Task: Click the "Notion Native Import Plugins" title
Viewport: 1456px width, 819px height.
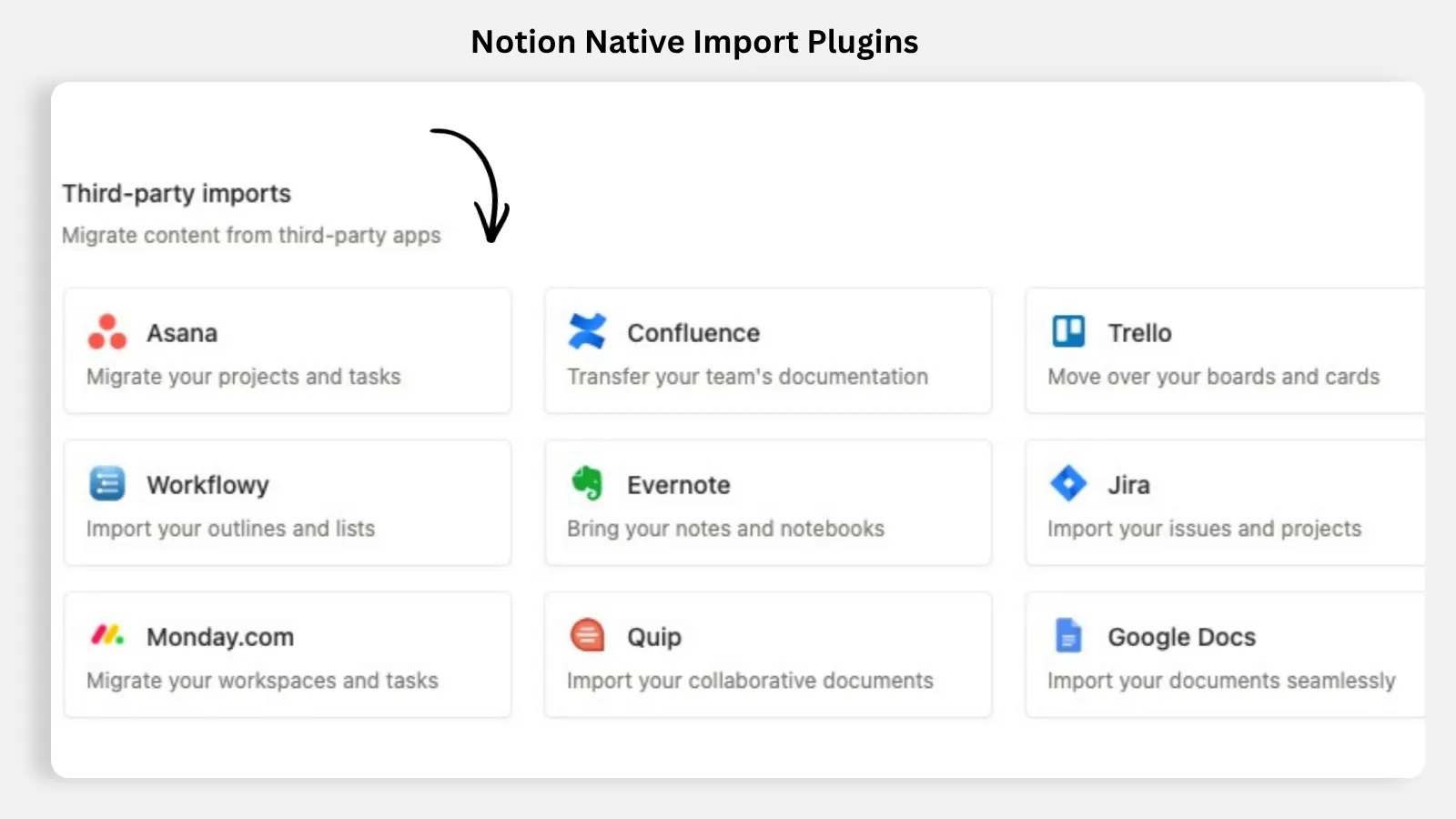Action: tap(694, 42)
